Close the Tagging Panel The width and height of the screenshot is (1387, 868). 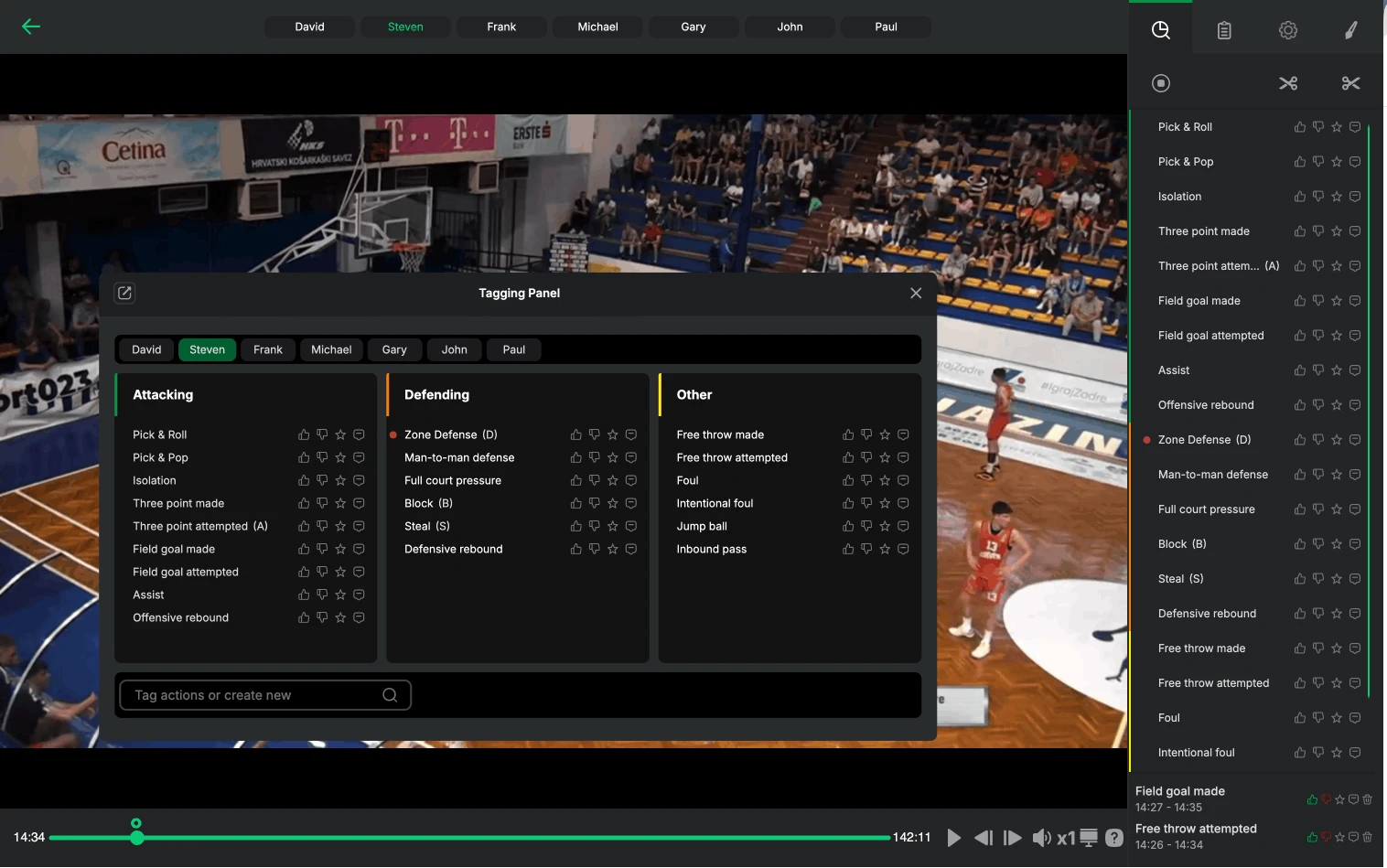click(x=916, y=293)
